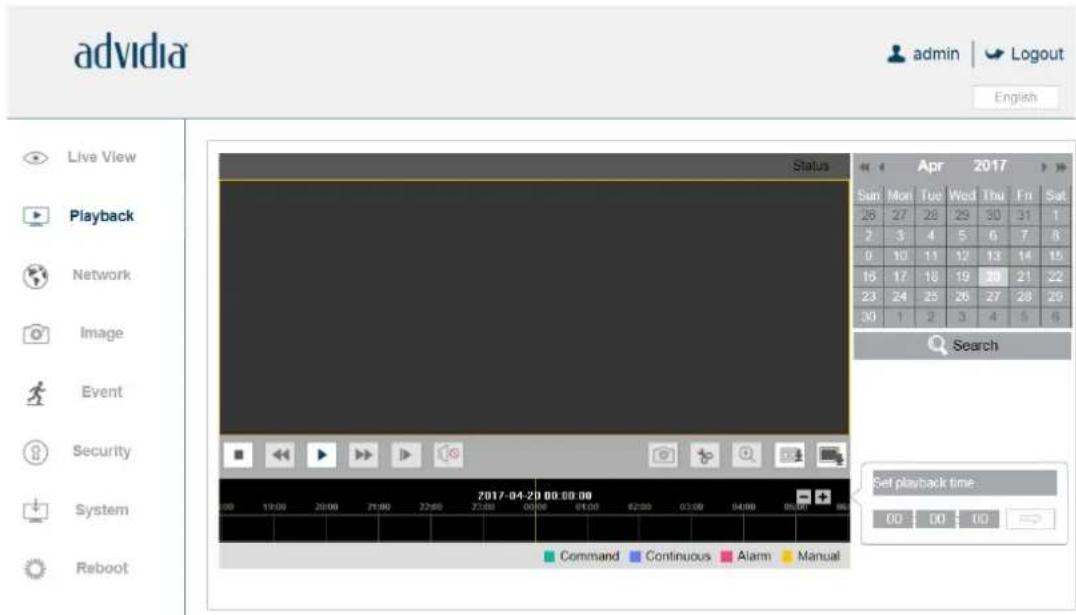1076x615 pixels.
Task: Start clipping with the scissors icon
Action: click(x=705, y=454)
